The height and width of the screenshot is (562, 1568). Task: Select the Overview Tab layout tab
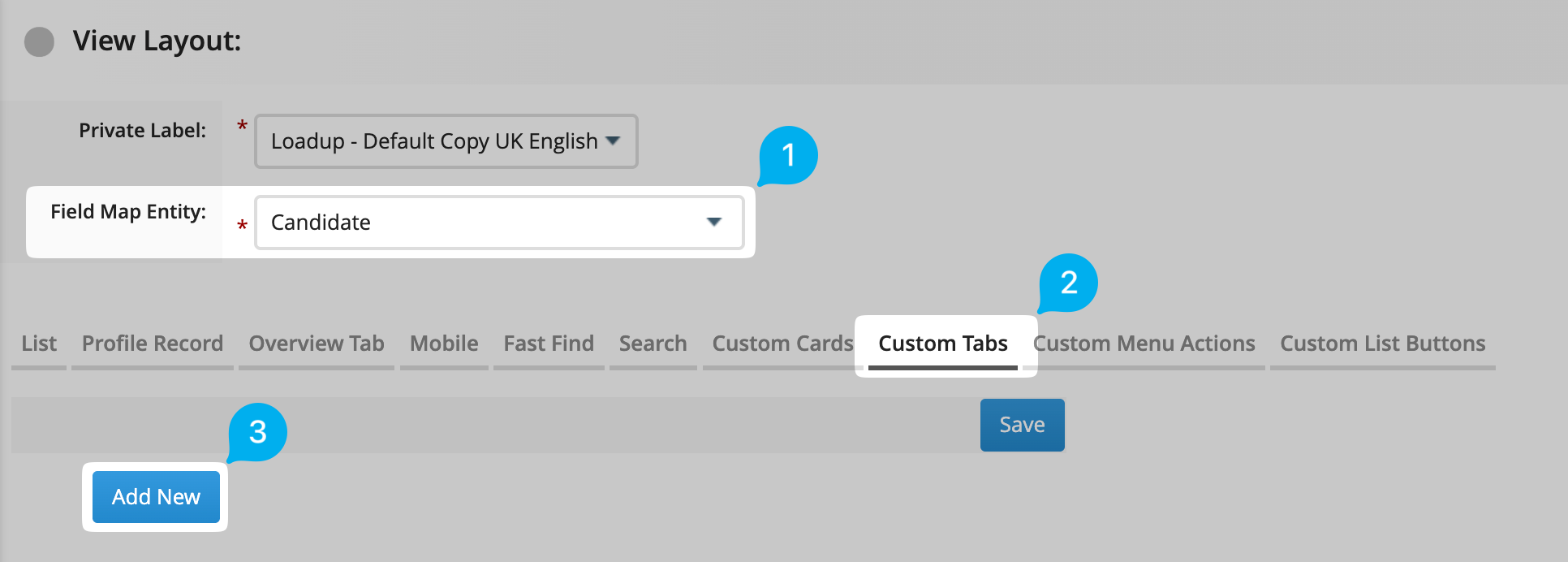pyautogui.click(x=317, y=344)
